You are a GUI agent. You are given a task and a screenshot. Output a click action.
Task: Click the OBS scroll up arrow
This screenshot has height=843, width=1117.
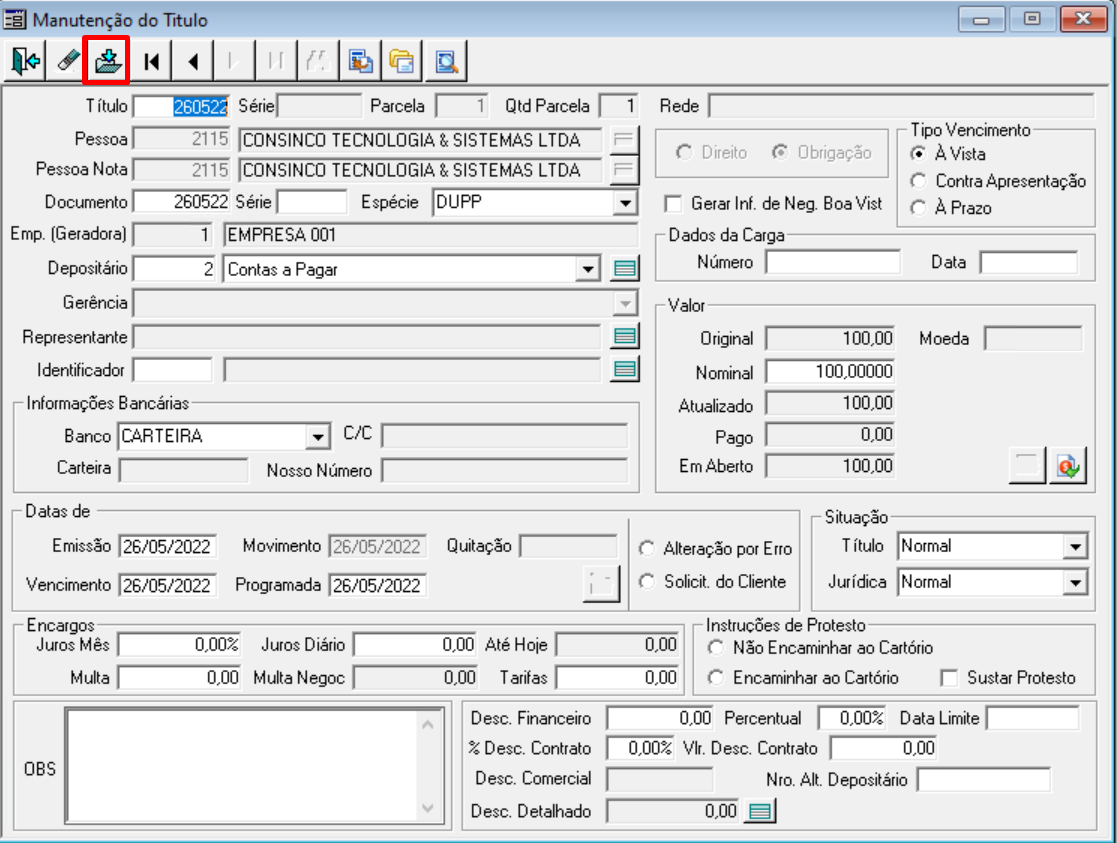(427, 725)
